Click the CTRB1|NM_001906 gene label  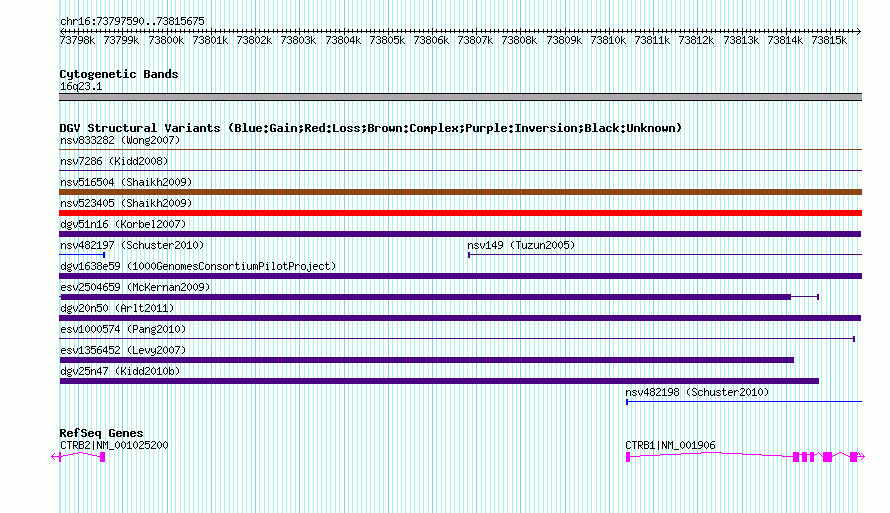[x=670, y=445]
